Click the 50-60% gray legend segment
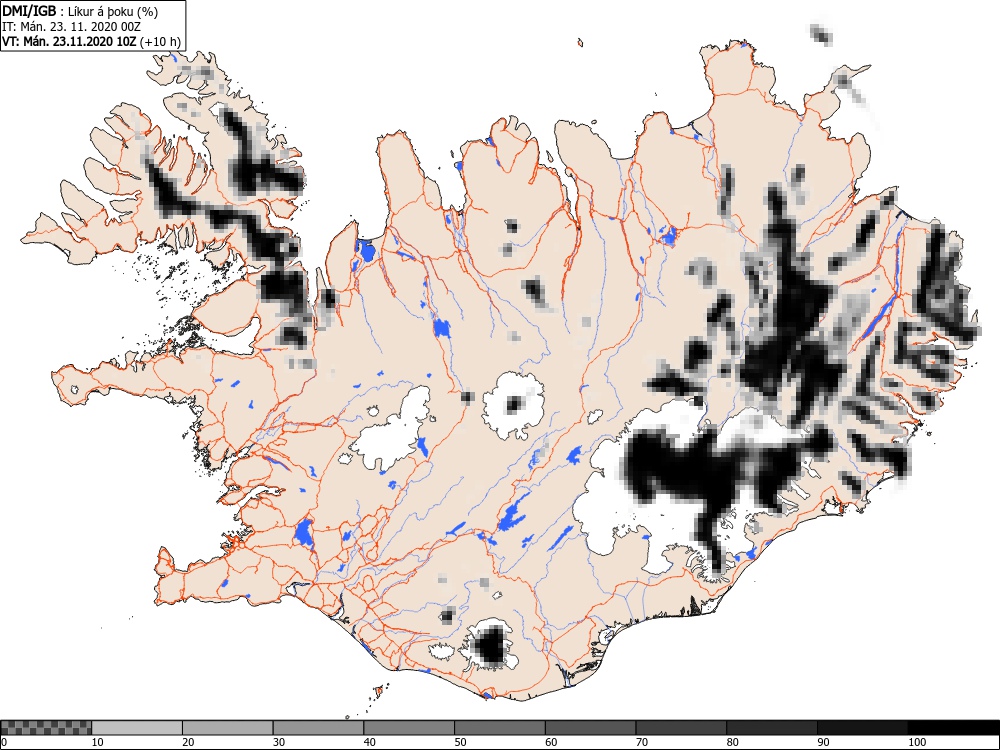The width and height of the screenshot is (1000, 750). (x=499, y=728)
